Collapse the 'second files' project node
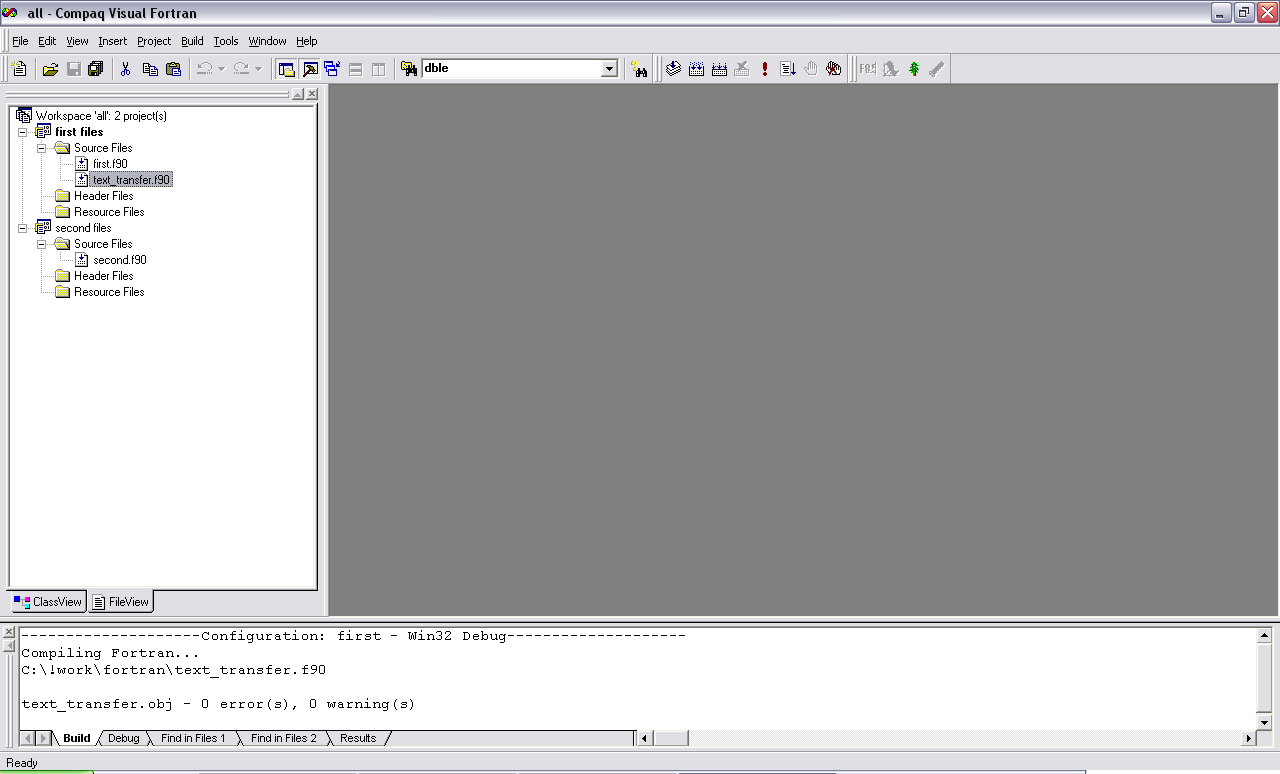The image size is (1280, 774). (23, 228)
